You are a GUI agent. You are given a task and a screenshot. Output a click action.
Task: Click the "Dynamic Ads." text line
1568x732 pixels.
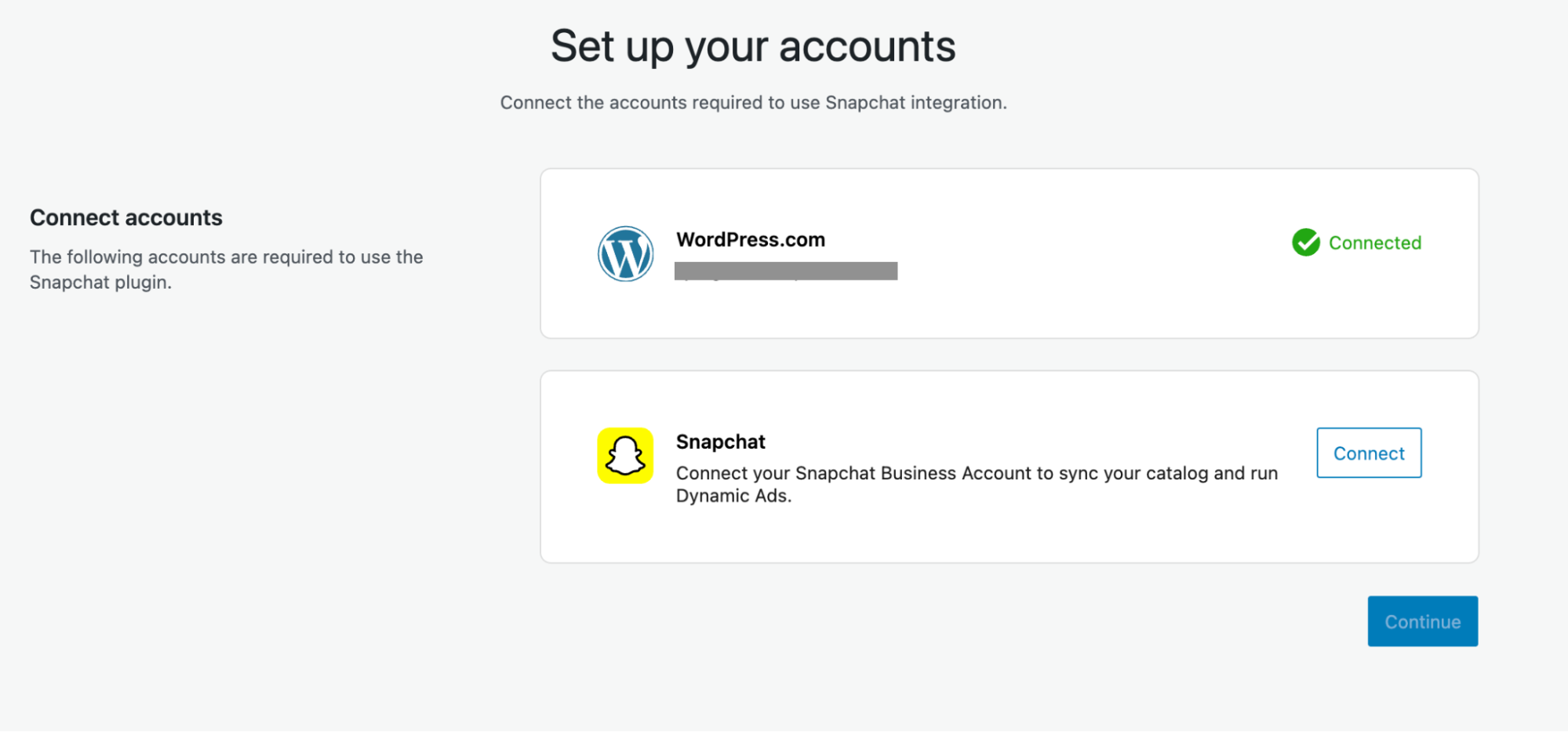[x=733, y=496]
